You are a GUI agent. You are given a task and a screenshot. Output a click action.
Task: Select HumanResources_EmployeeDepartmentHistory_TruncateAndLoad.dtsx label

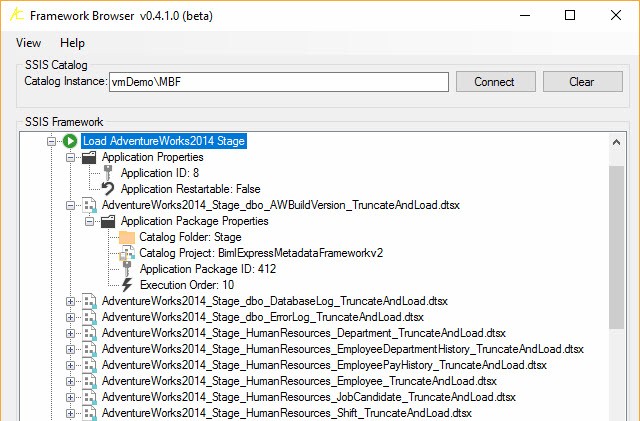tap(343, 349)
